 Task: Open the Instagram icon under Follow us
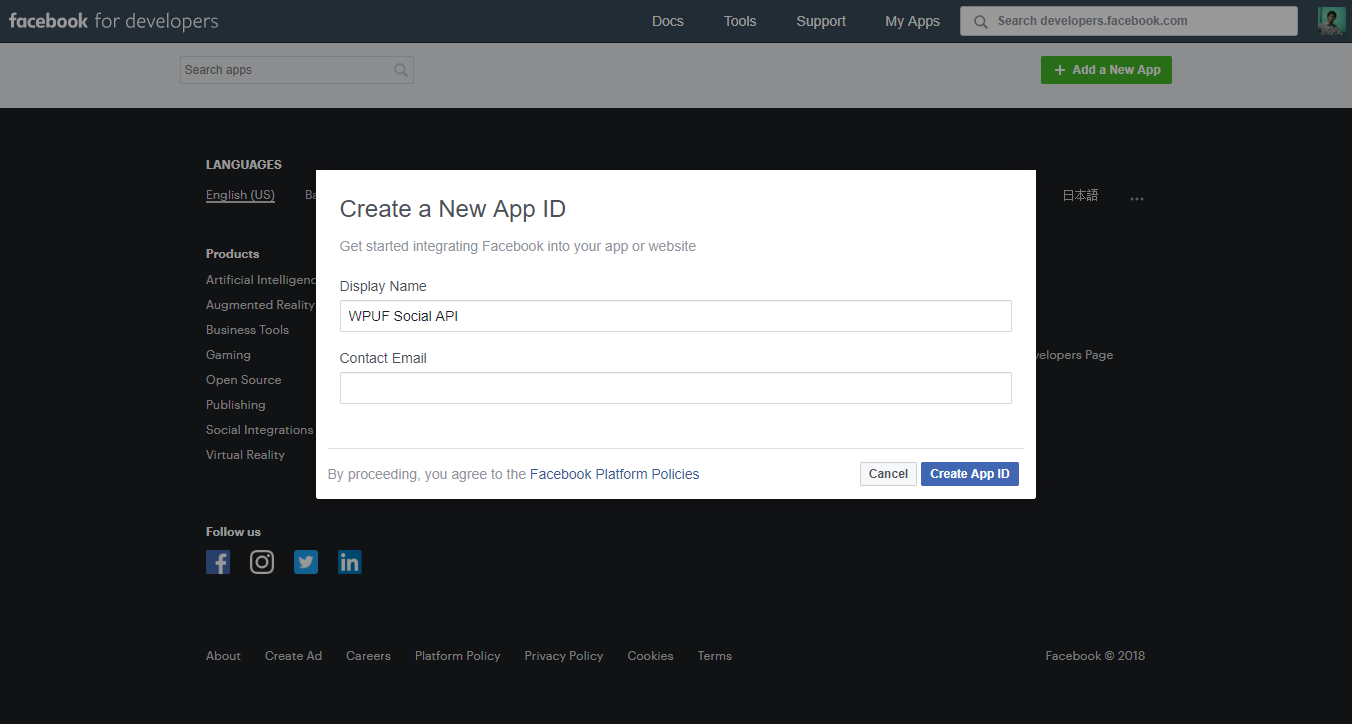click(x=262, y=562)
